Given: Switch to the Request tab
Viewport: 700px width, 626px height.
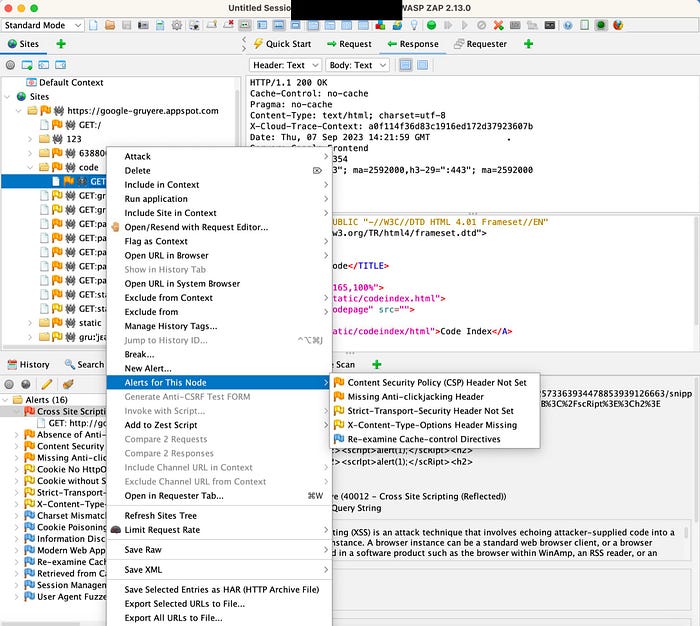Looking at the screenshot, I should 349,44.
